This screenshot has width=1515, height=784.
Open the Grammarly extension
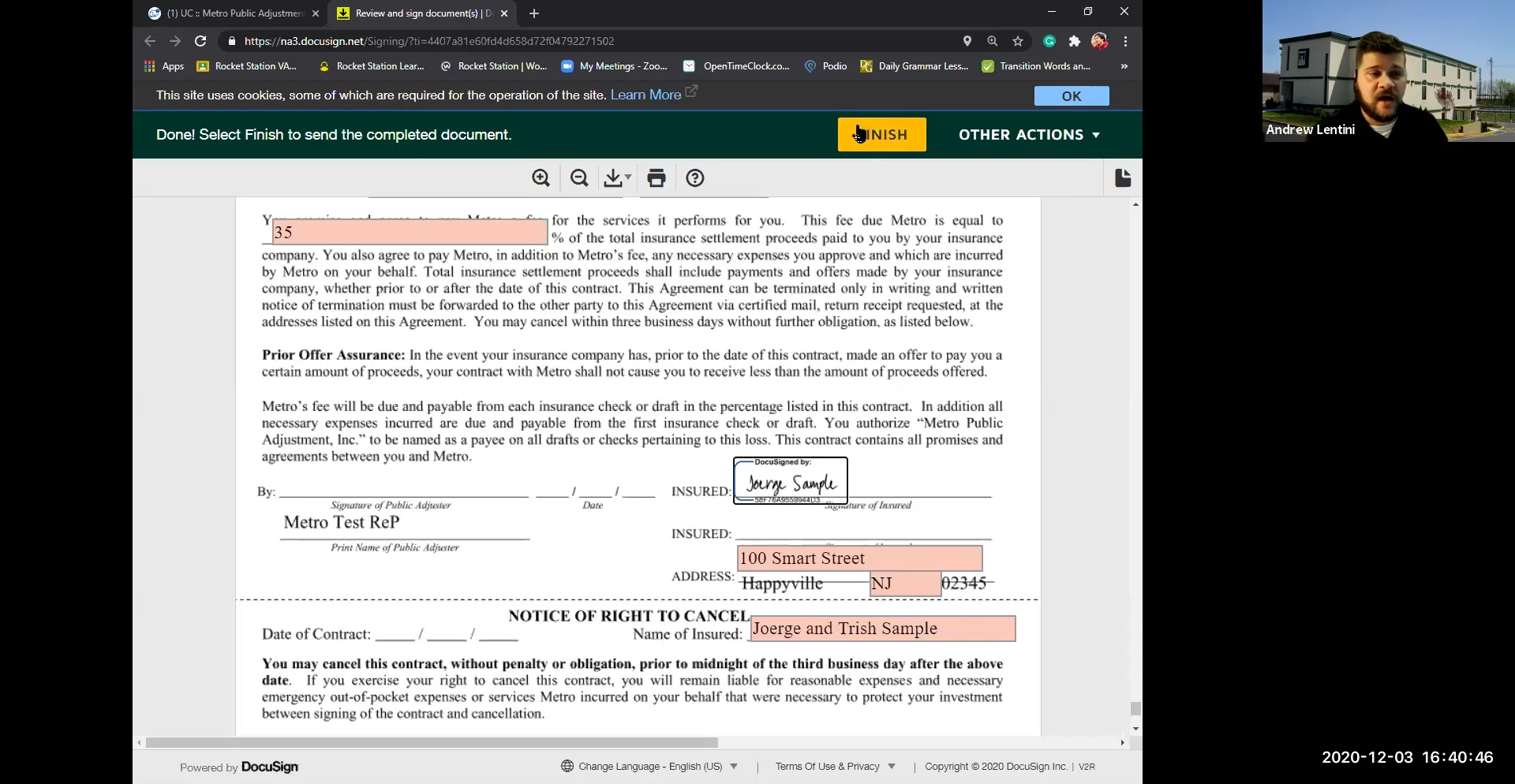tap(1049, 41)
